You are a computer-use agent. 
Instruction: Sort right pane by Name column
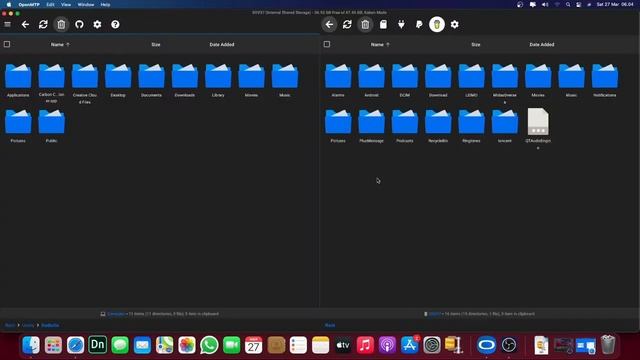(380, 44)
